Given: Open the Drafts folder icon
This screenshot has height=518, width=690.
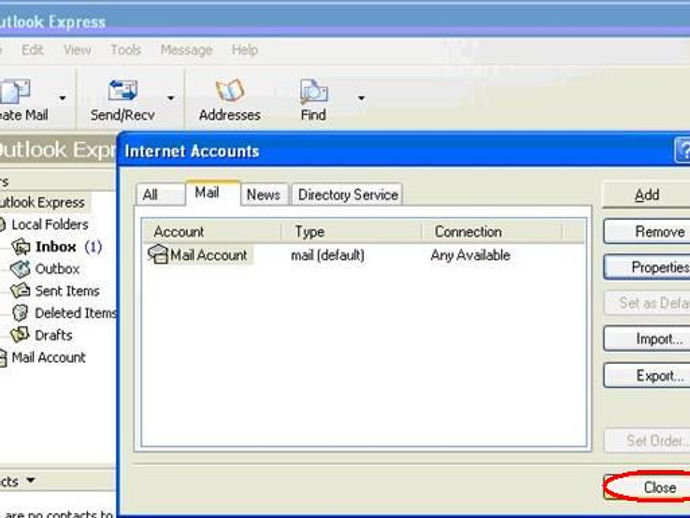Looking at the screenshot, I should point(20,334).
